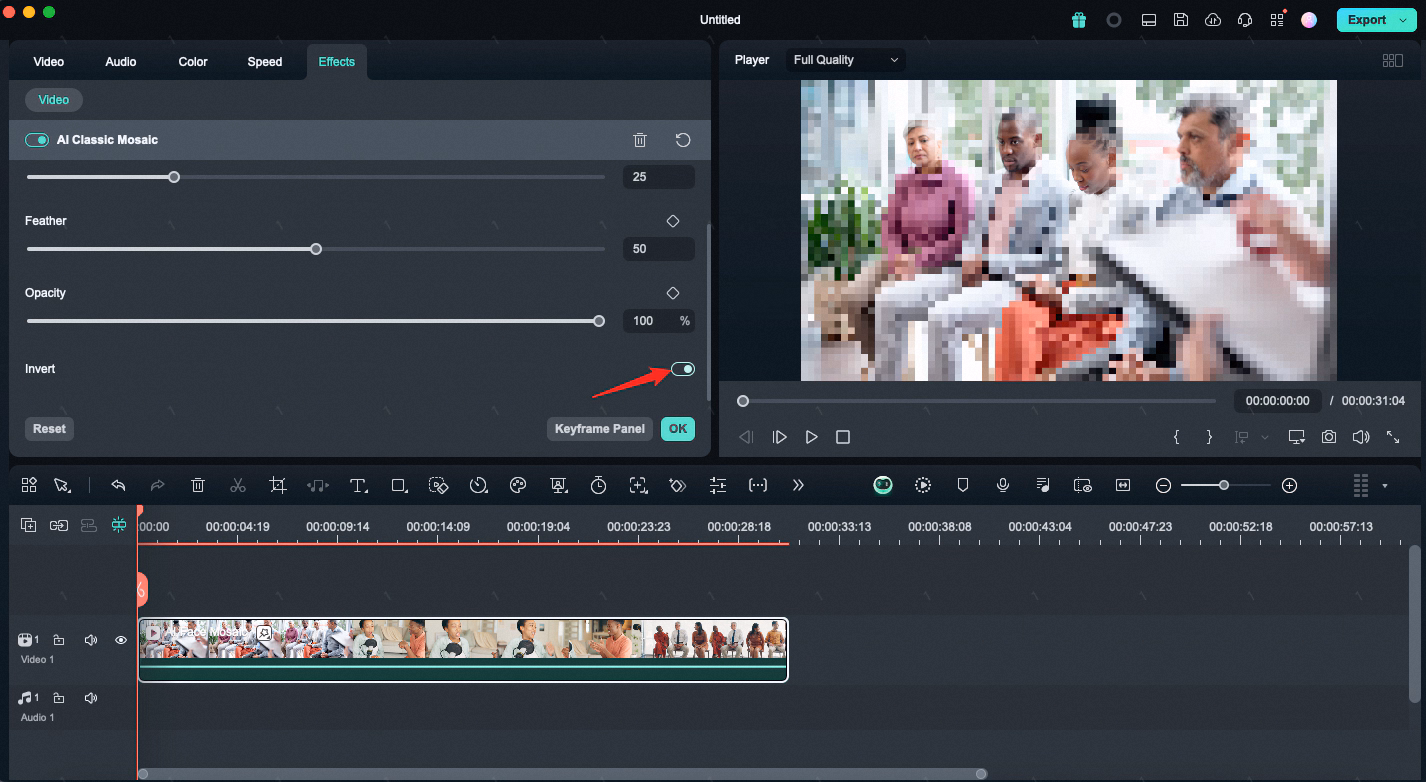The image size is (1426, 782).
Task: Toggle the Opacity keyframe diamond
Action: point(673,293)
